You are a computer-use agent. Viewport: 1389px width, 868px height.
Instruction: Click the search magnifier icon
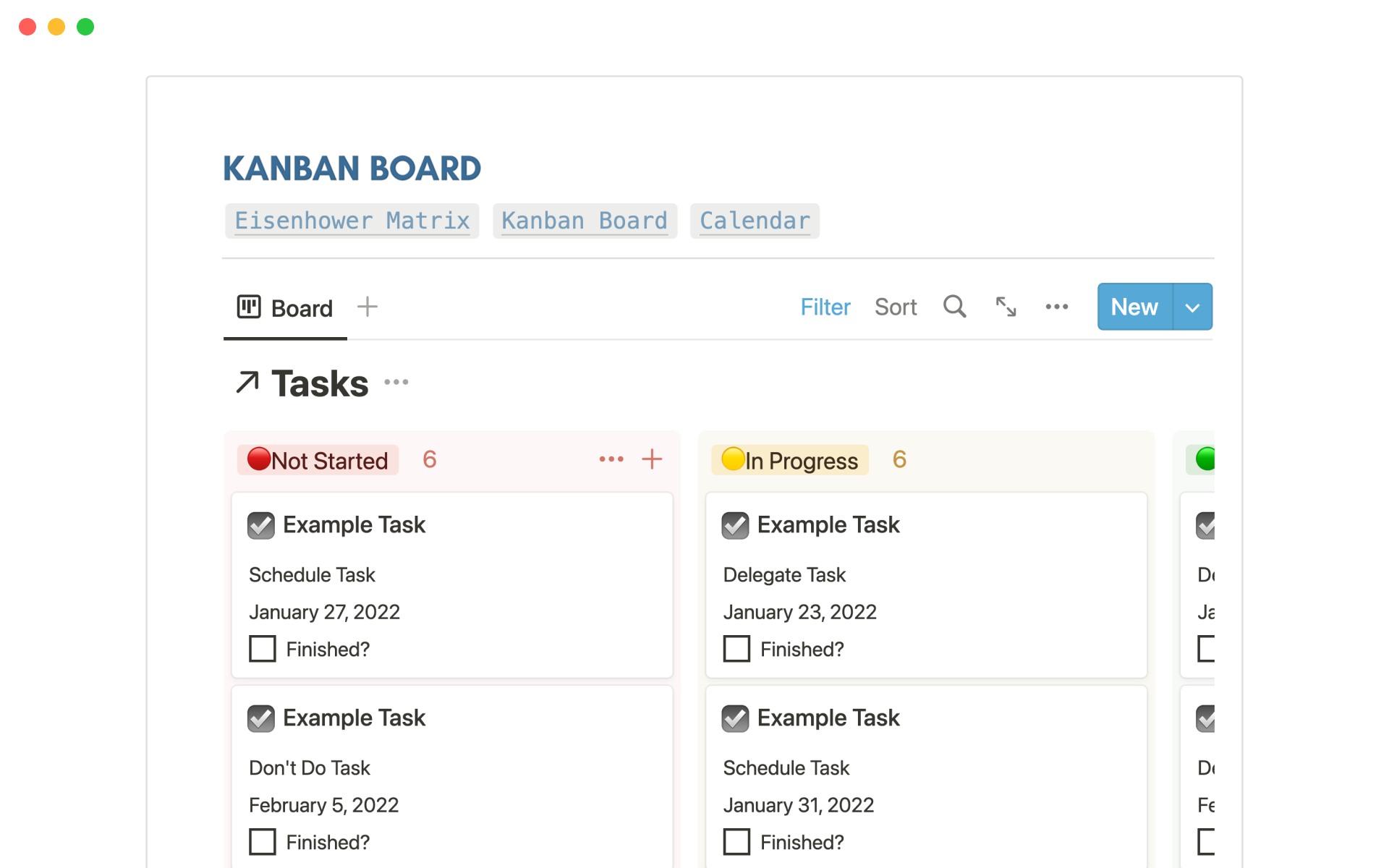(954, 307)
